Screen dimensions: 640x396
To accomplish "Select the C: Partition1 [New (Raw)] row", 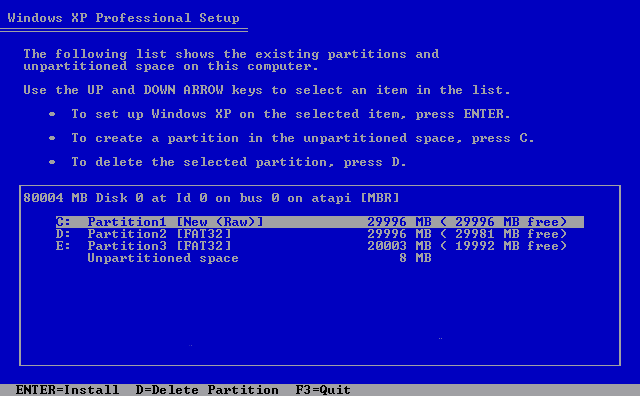I will point(320,222).
